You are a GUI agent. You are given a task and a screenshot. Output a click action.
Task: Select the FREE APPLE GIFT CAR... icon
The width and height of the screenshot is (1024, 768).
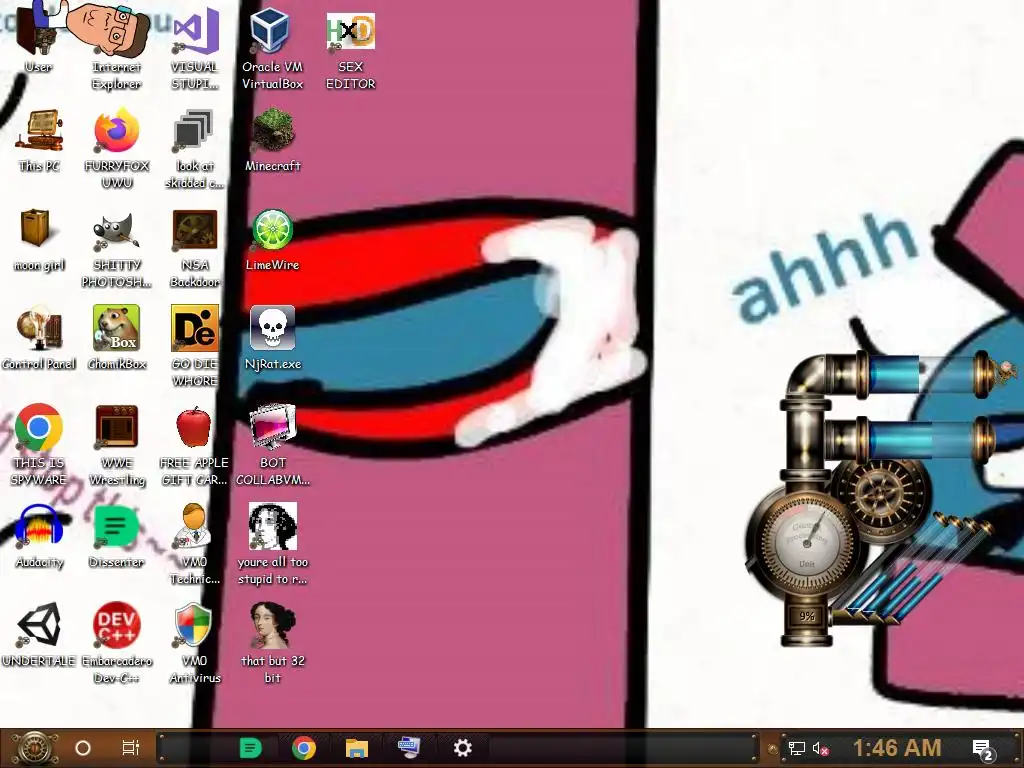pos(195,445)
